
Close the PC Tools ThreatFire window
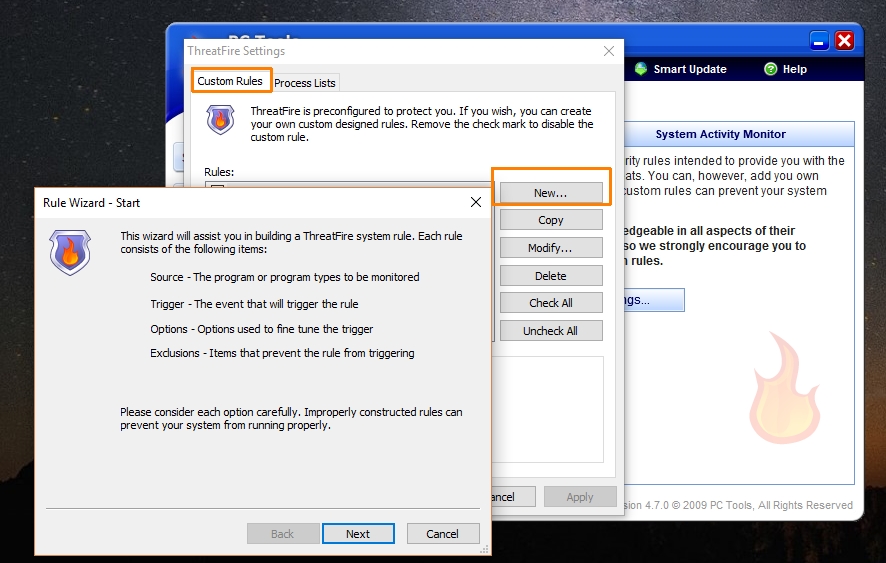844,41
